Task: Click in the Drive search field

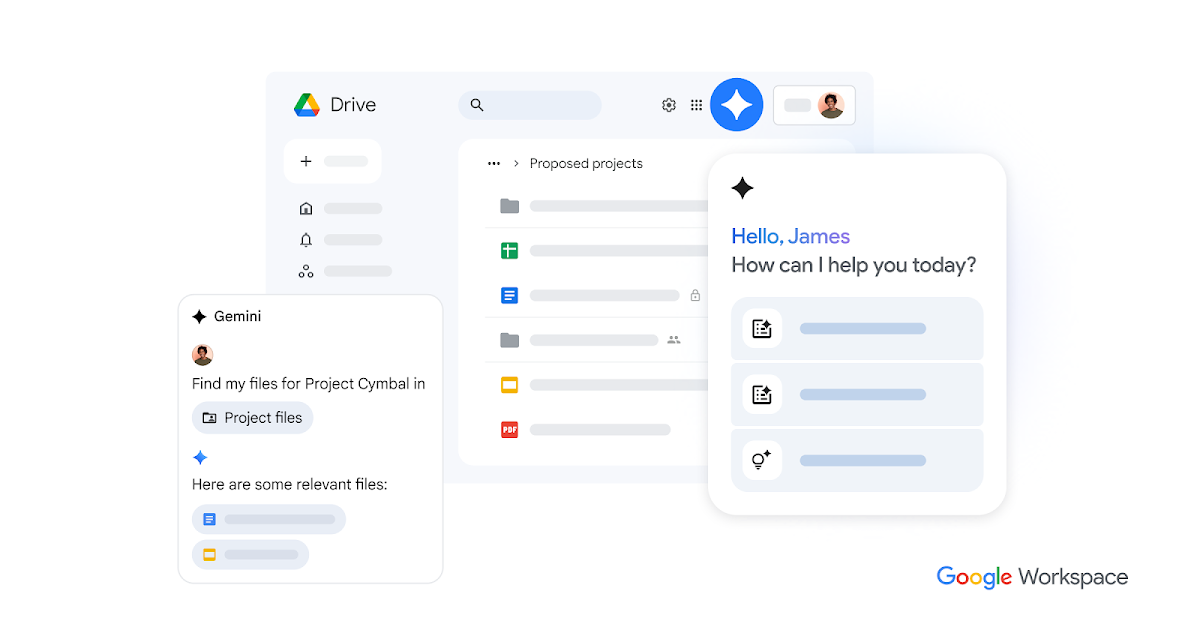Action: 530,105
